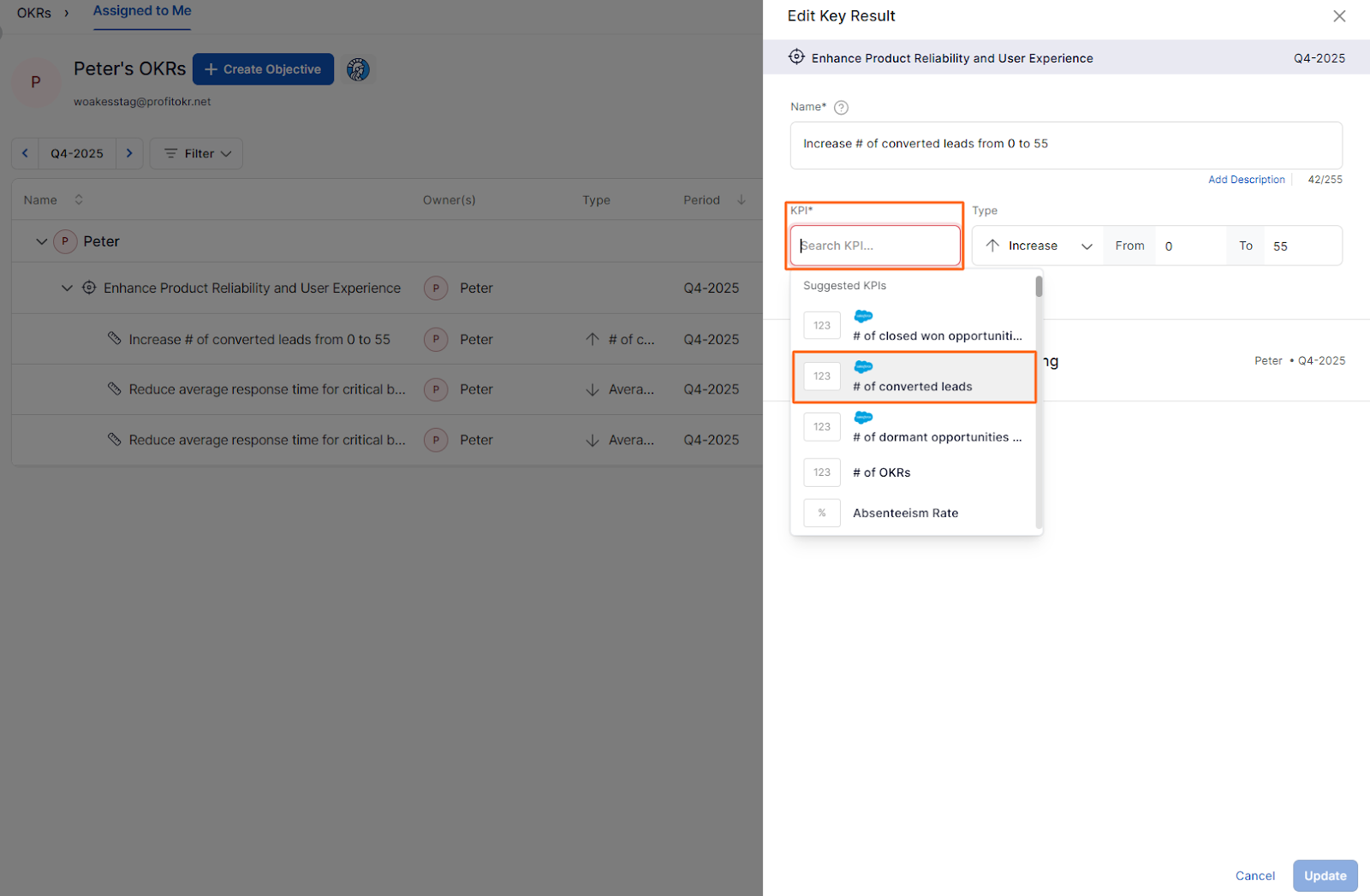1370x896 pixels.
Task: Click the Create Objective button
Action: [x=263, y=69]
